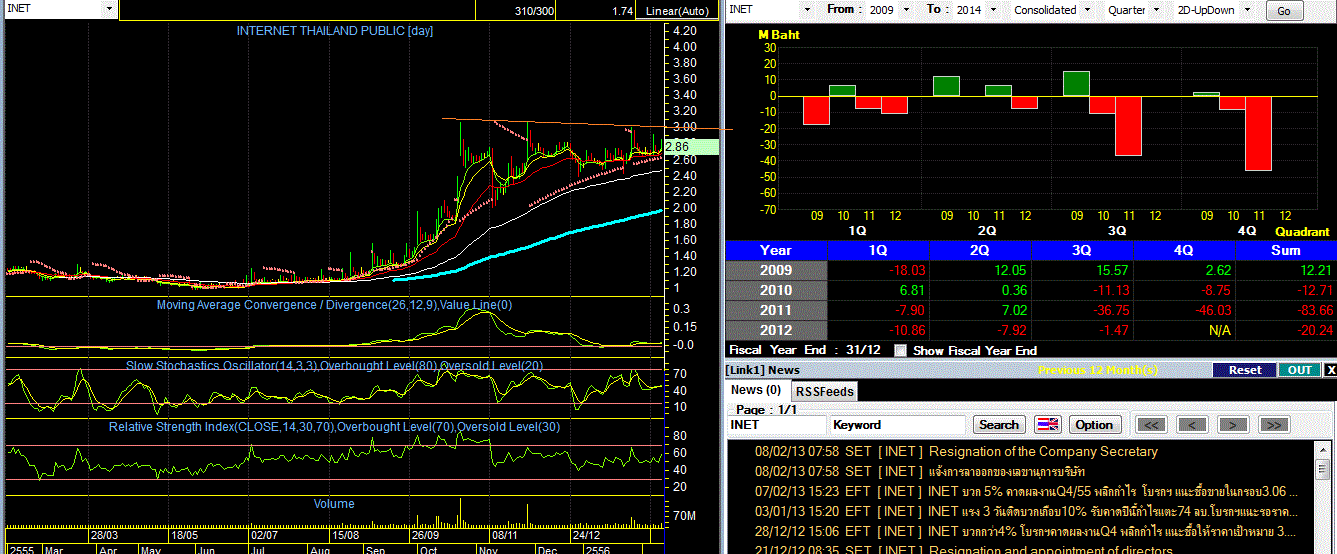
Task: Open the 28/12/12 15:06 EFT news item
Action: pyautogui.click(x=1027, y=531)
